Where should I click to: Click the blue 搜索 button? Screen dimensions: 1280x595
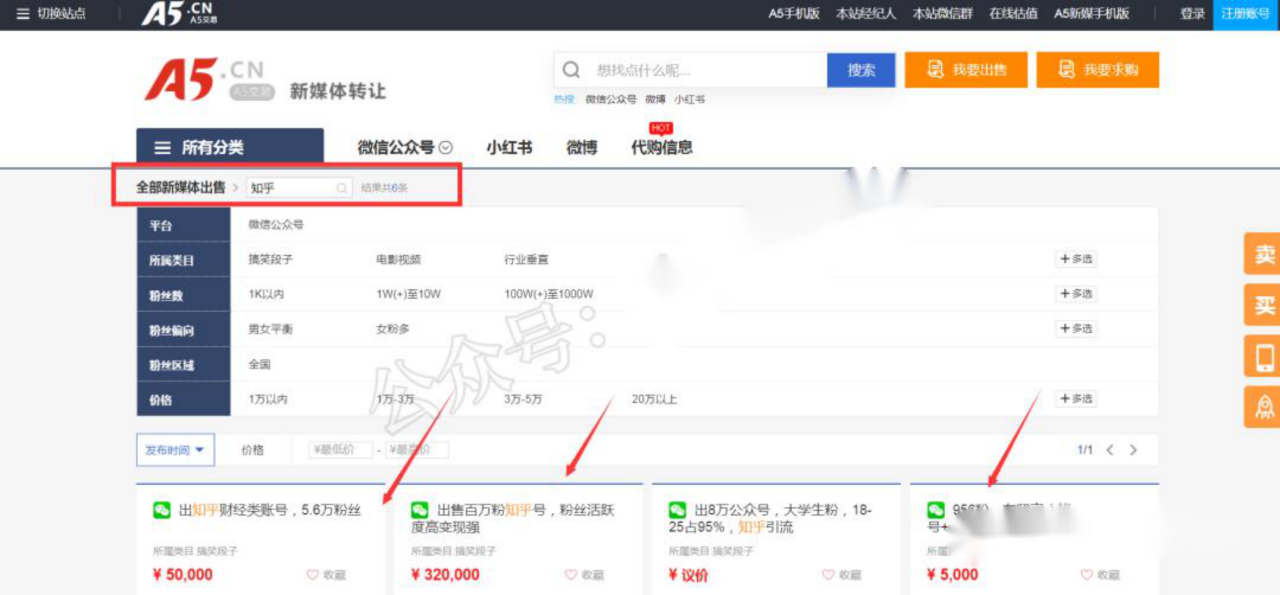pyautogui.click(x=861, y=70)
